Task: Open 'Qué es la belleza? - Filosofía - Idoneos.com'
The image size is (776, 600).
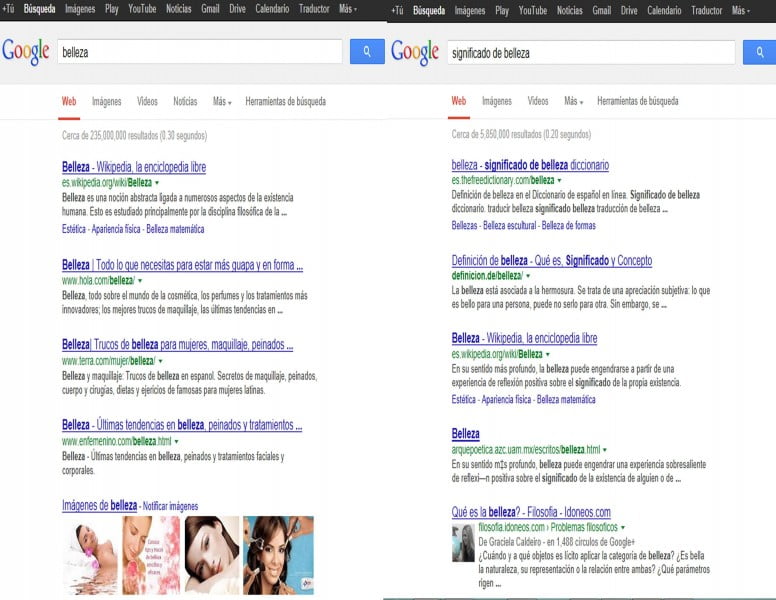Action: click(531, 512)
